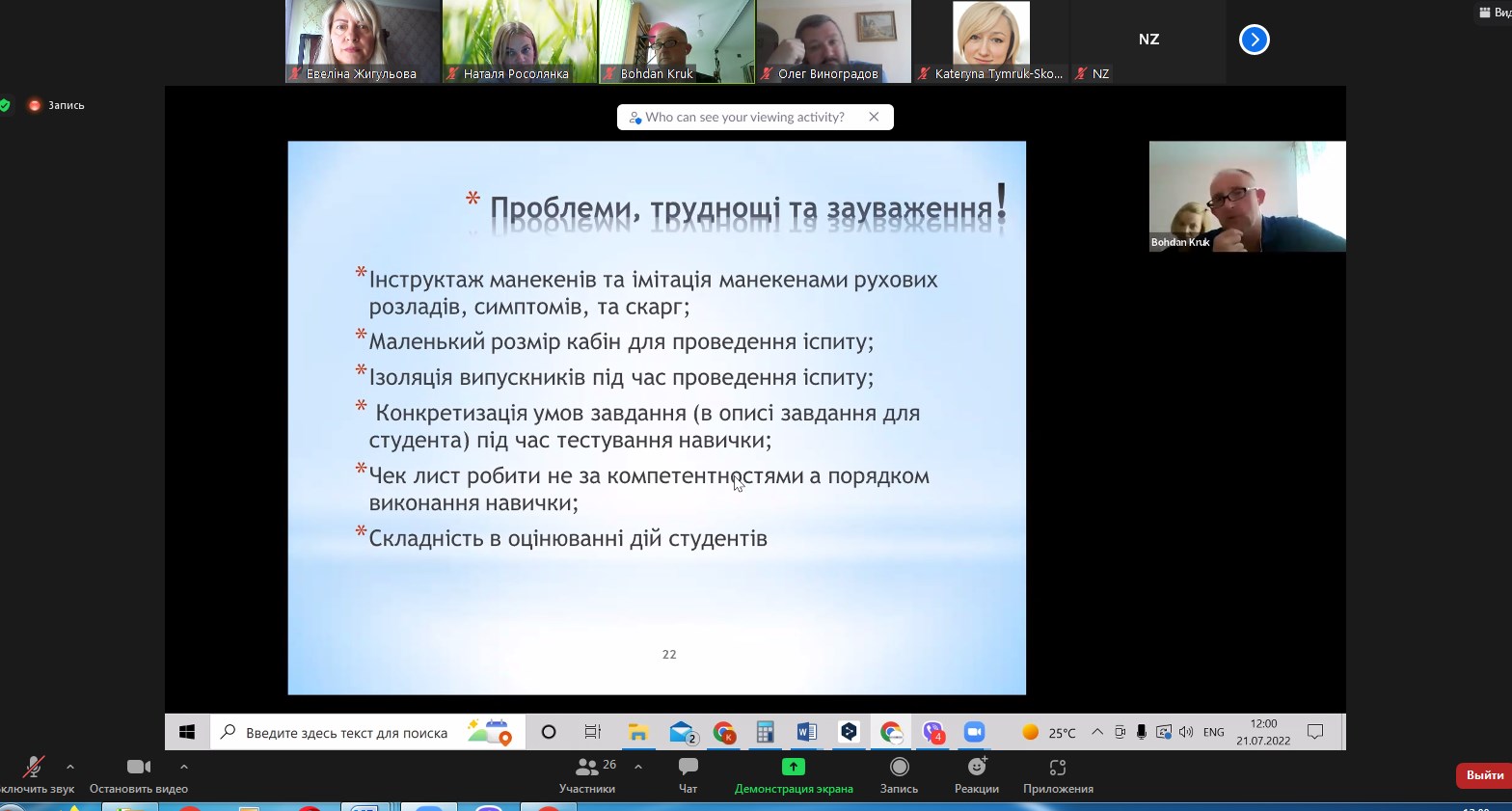Click the green encryption shield icon
This screenshot has height=811, width=1512.
(x=6, y=105)
